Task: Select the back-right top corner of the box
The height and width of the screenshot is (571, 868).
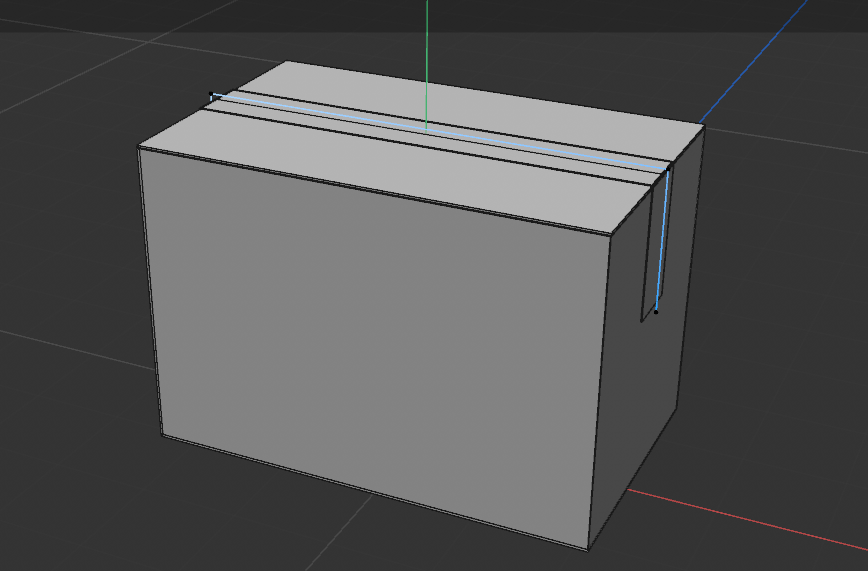Action: click(703, 126)
